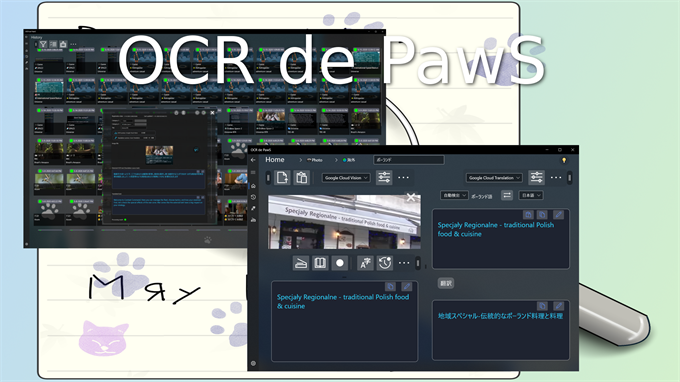The width and height of the screenshot is (680, 382).
Task: Open the 日本語 target language dropdown
Action: click(531, 196)
